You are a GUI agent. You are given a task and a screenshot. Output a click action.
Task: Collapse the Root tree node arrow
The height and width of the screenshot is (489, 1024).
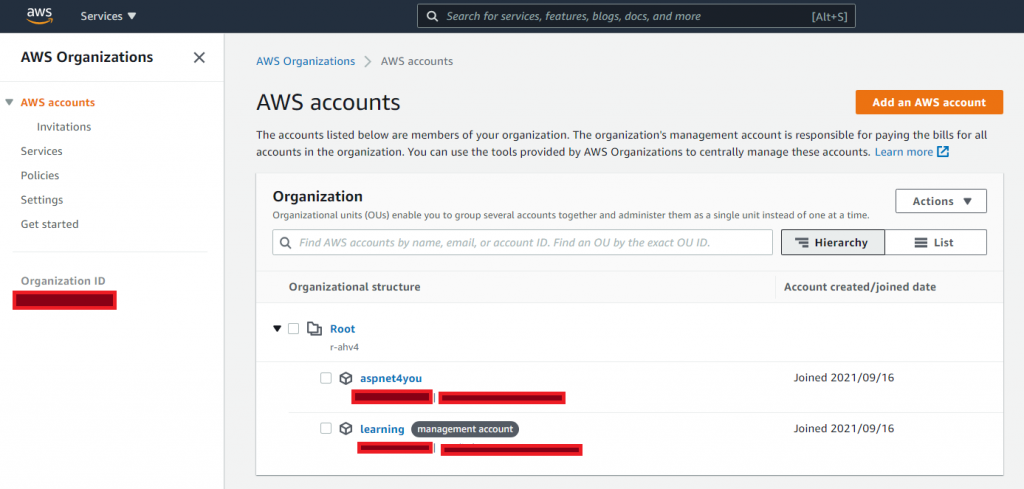277,328
